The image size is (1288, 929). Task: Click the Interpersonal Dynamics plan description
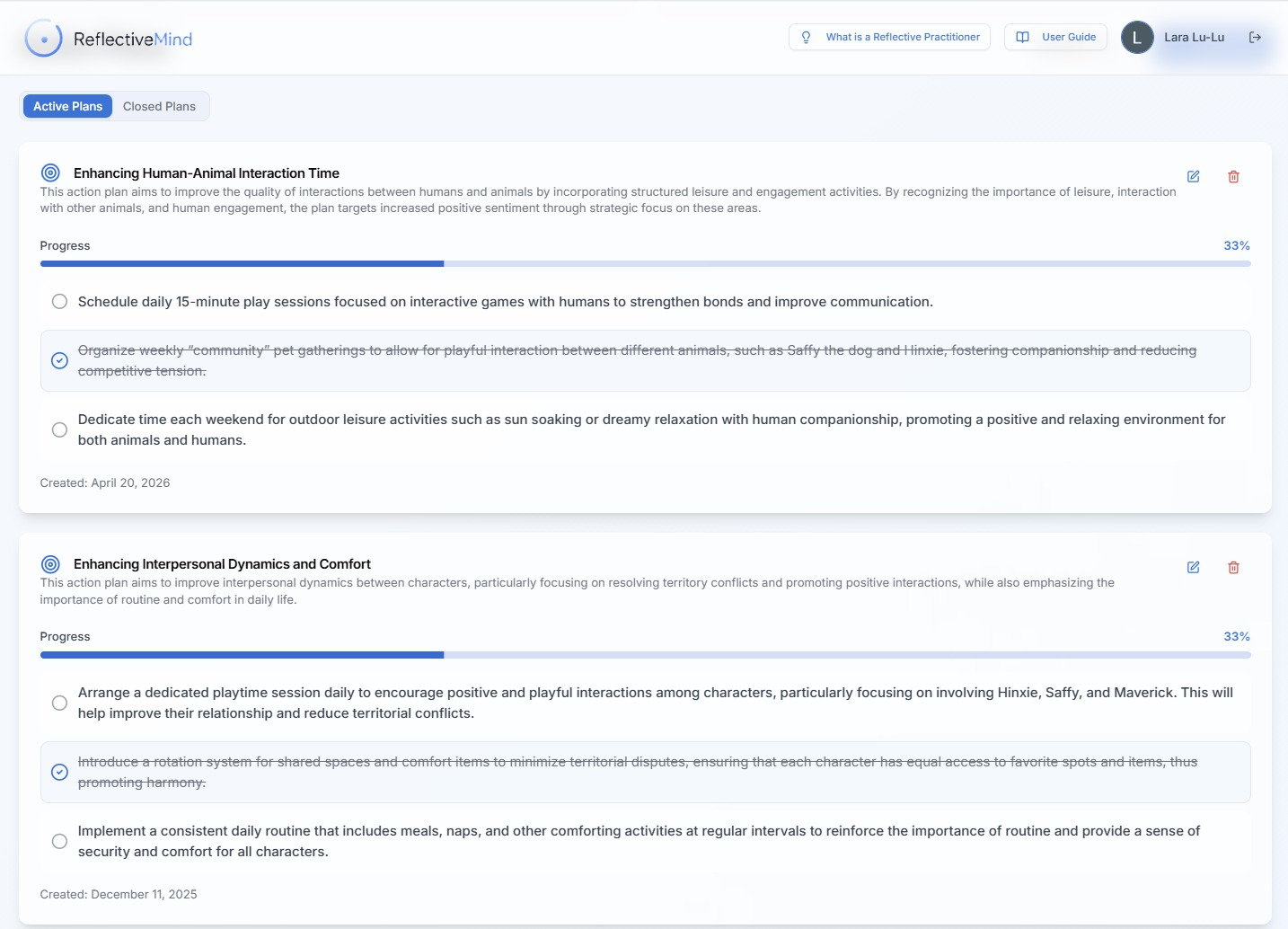tap(578, 591)
